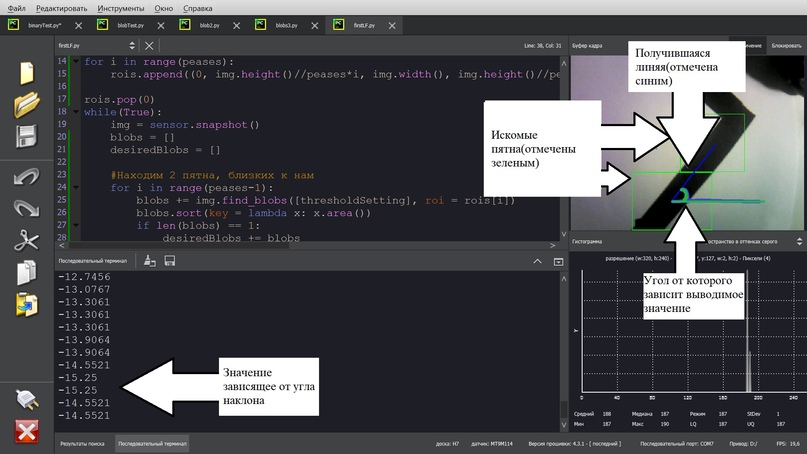Screen dimensions: 807x454
Task: Open the Инструменты menu
Action: coord(121,8)
